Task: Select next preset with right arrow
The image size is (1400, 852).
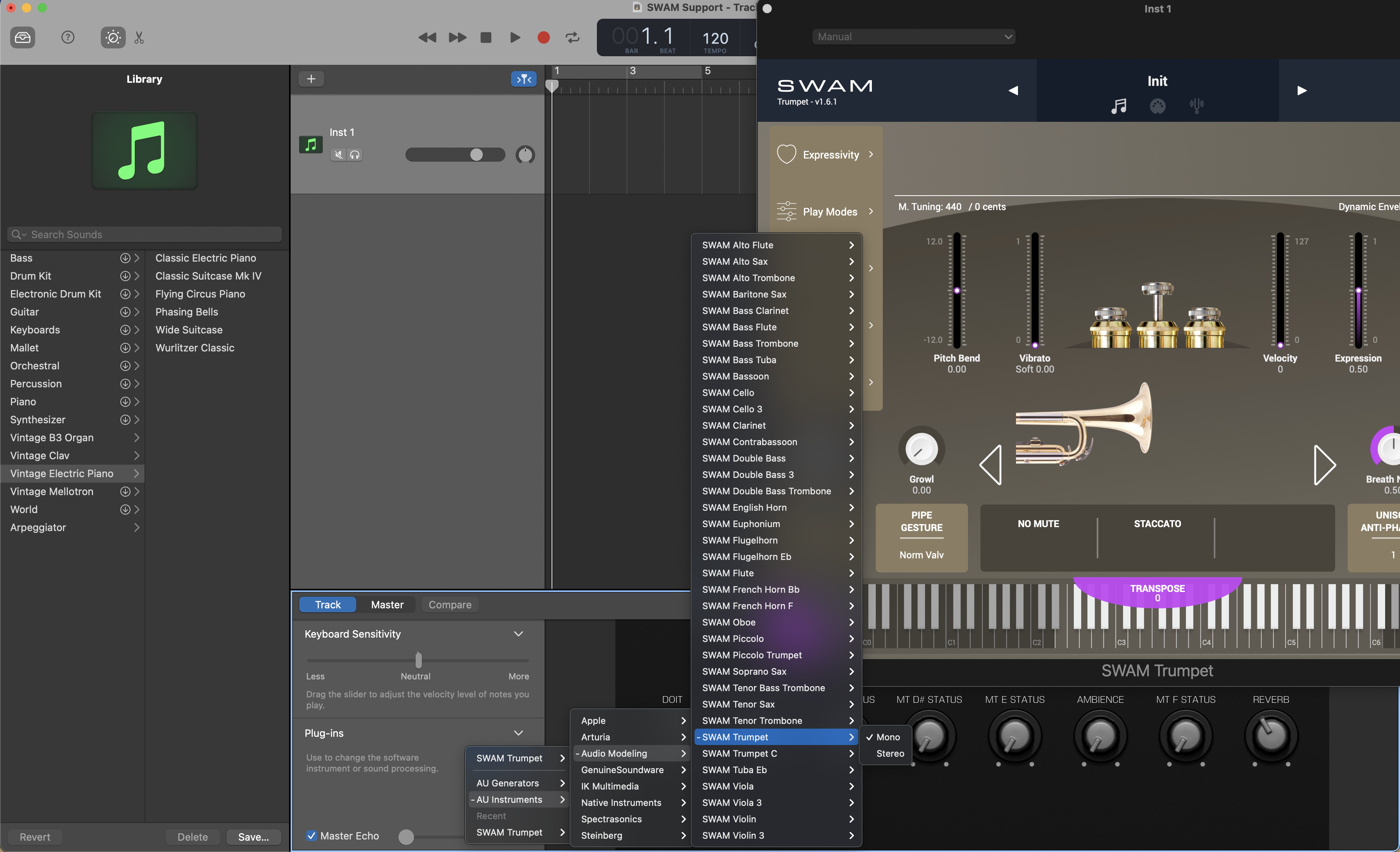Action: [x=1302, y=90]
